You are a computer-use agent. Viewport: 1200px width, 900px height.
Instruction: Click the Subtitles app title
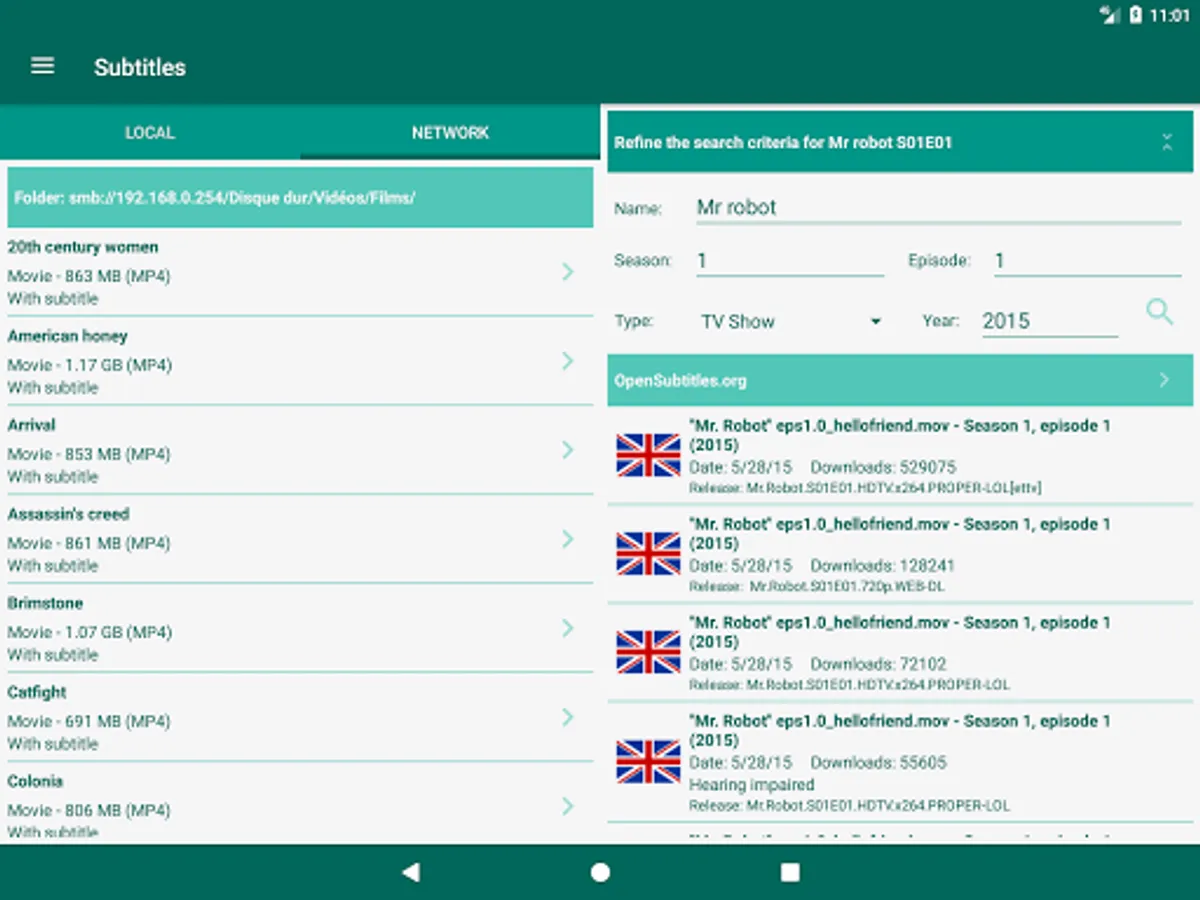click(140, 67)
